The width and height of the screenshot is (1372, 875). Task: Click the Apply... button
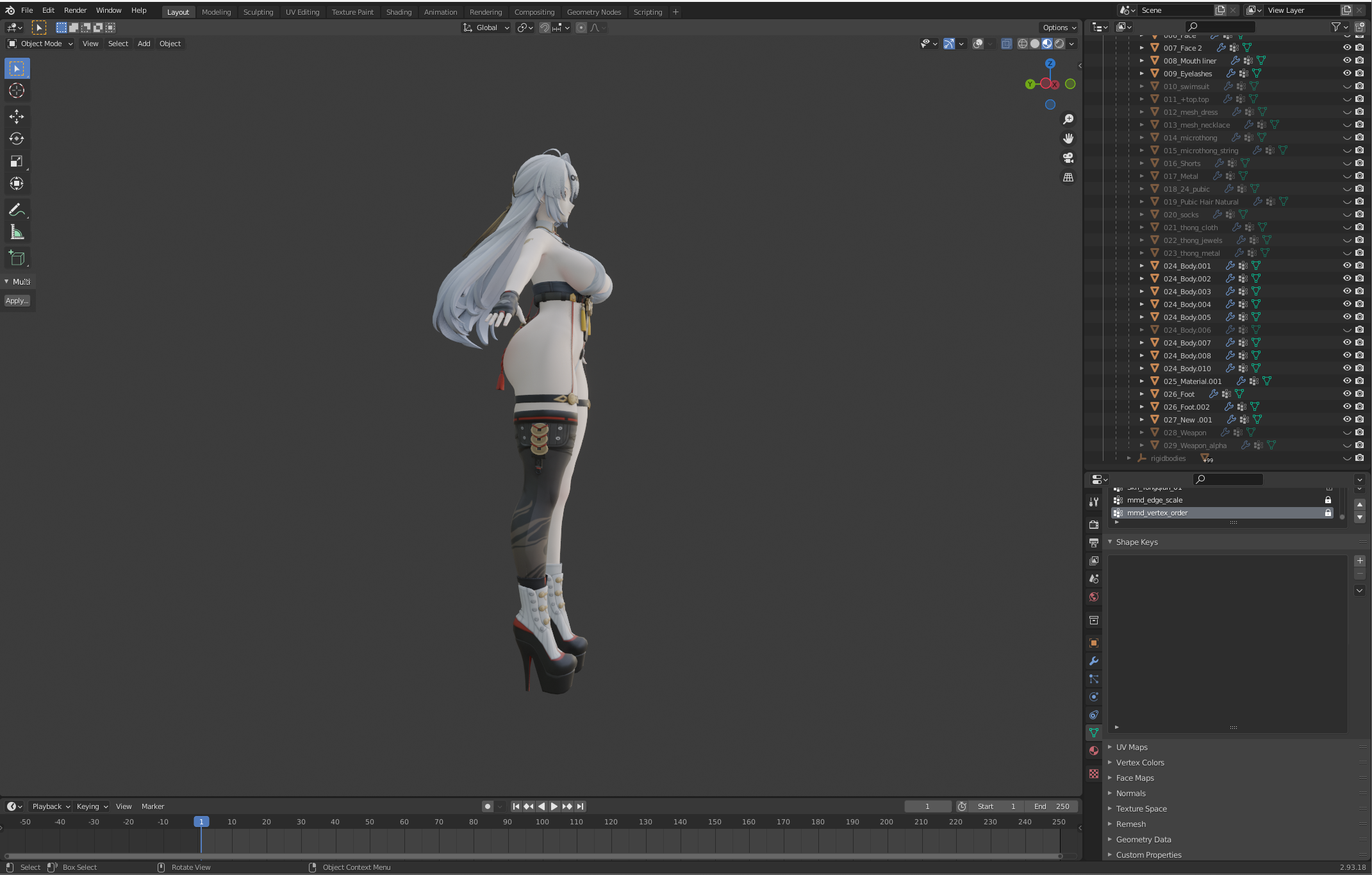[17, 301]
